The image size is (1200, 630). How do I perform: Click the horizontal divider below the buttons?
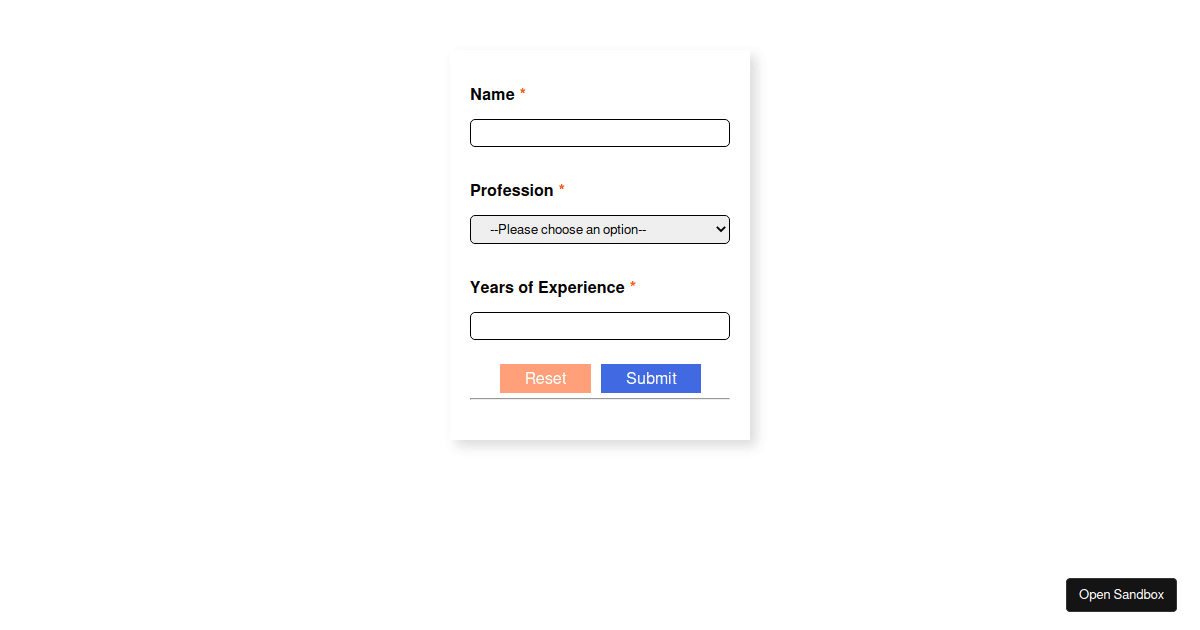pyautogui.click(x=599, y=399)
